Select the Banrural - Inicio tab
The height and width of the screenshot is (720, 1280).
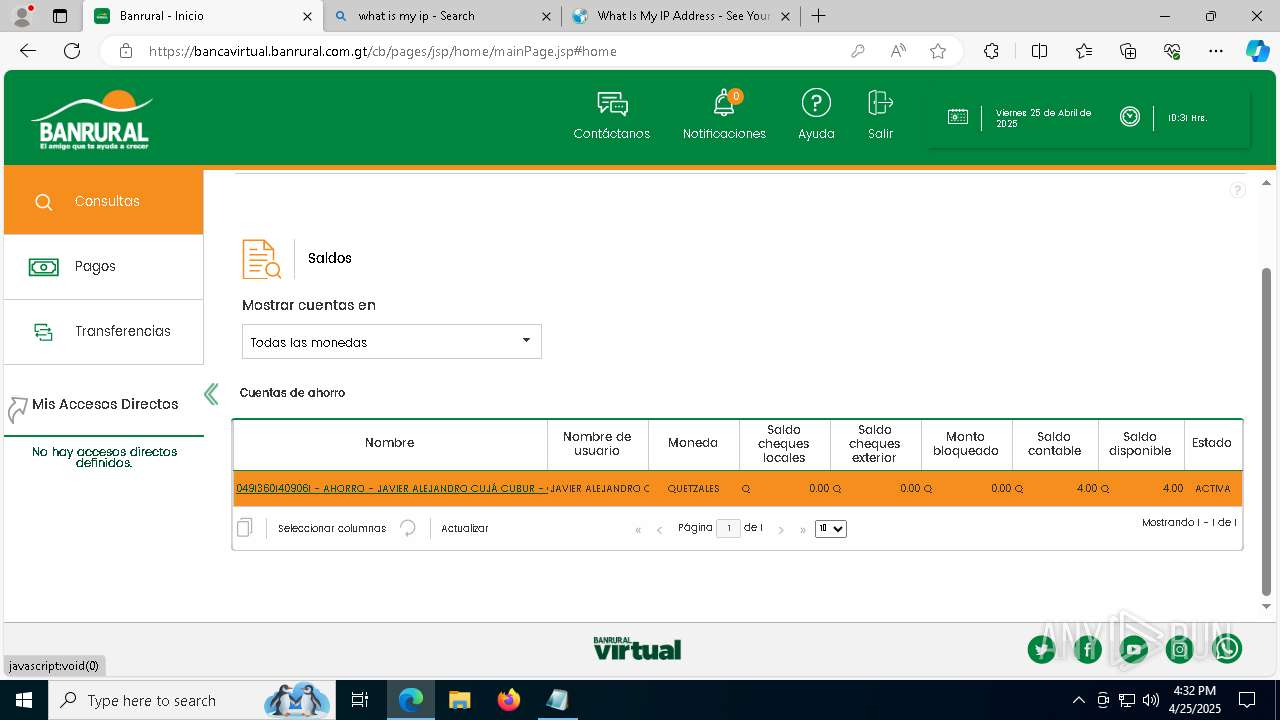[202, 16]
